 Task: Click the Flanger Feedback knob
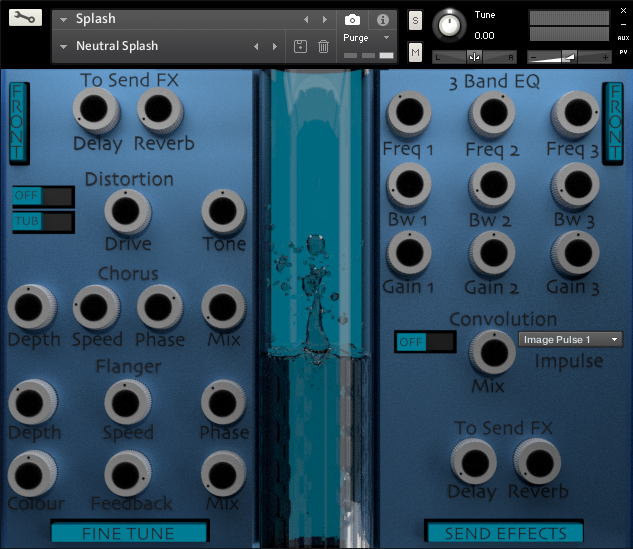click(x=127, y=475)
